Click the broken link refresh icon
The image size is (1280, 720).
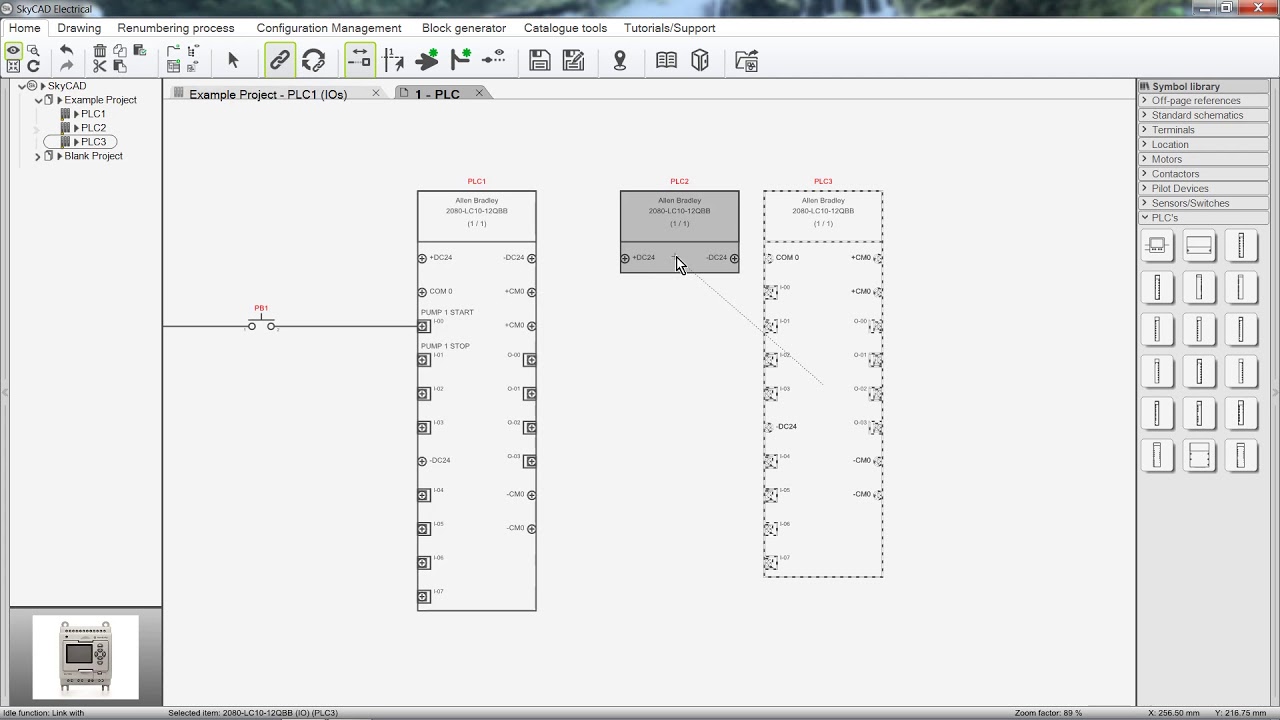[314, 60]
